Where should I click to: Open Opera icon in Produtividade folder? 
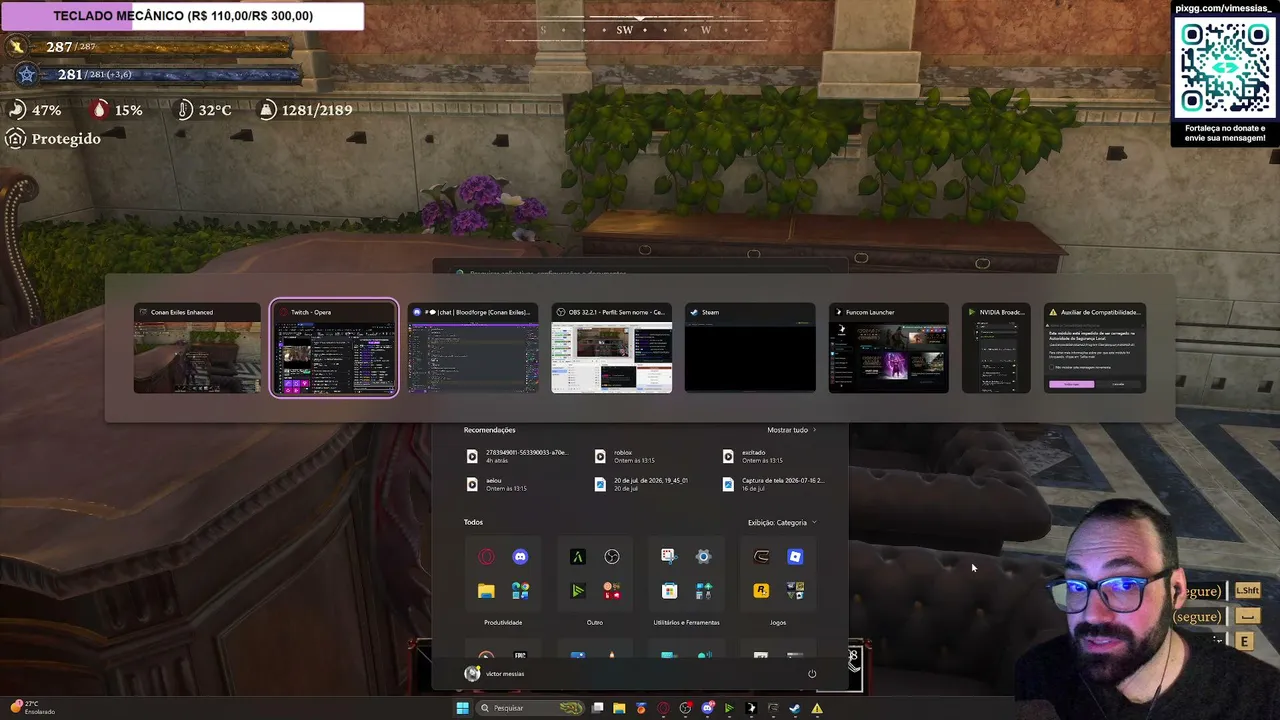(486, 557)
